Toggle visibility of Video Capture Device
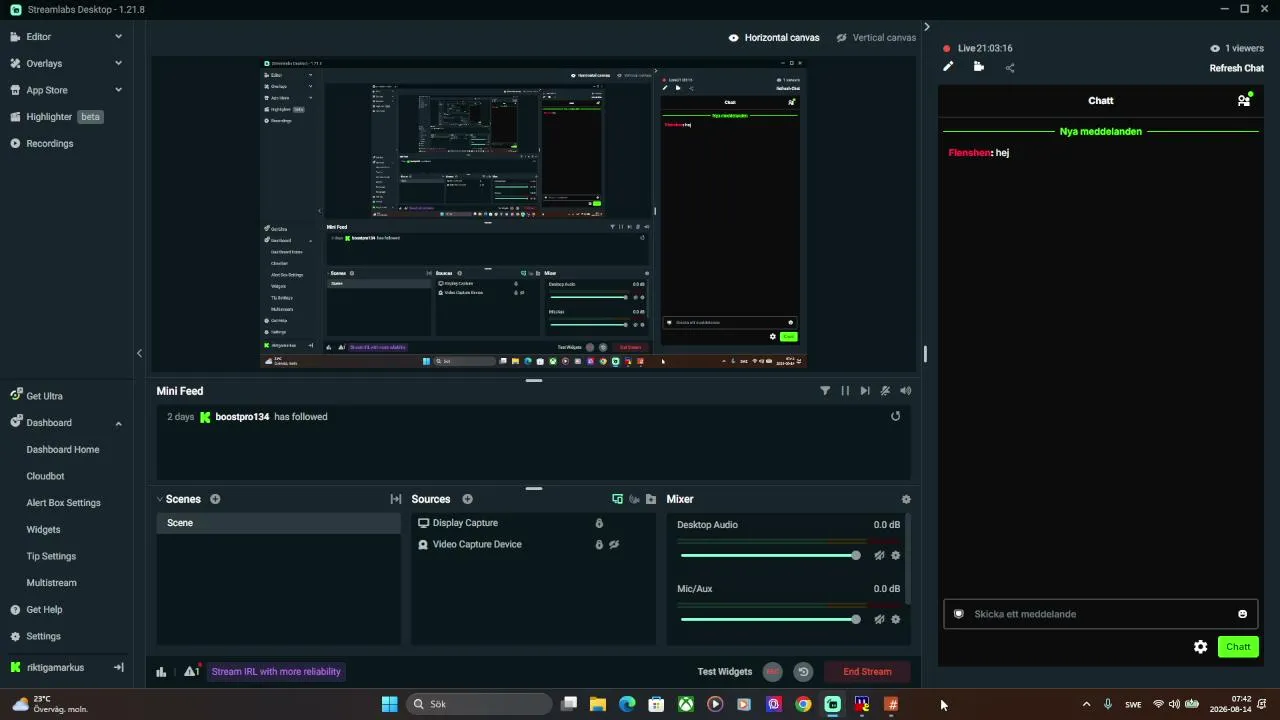The image size is (1280, 720). (x=615, y=545)
